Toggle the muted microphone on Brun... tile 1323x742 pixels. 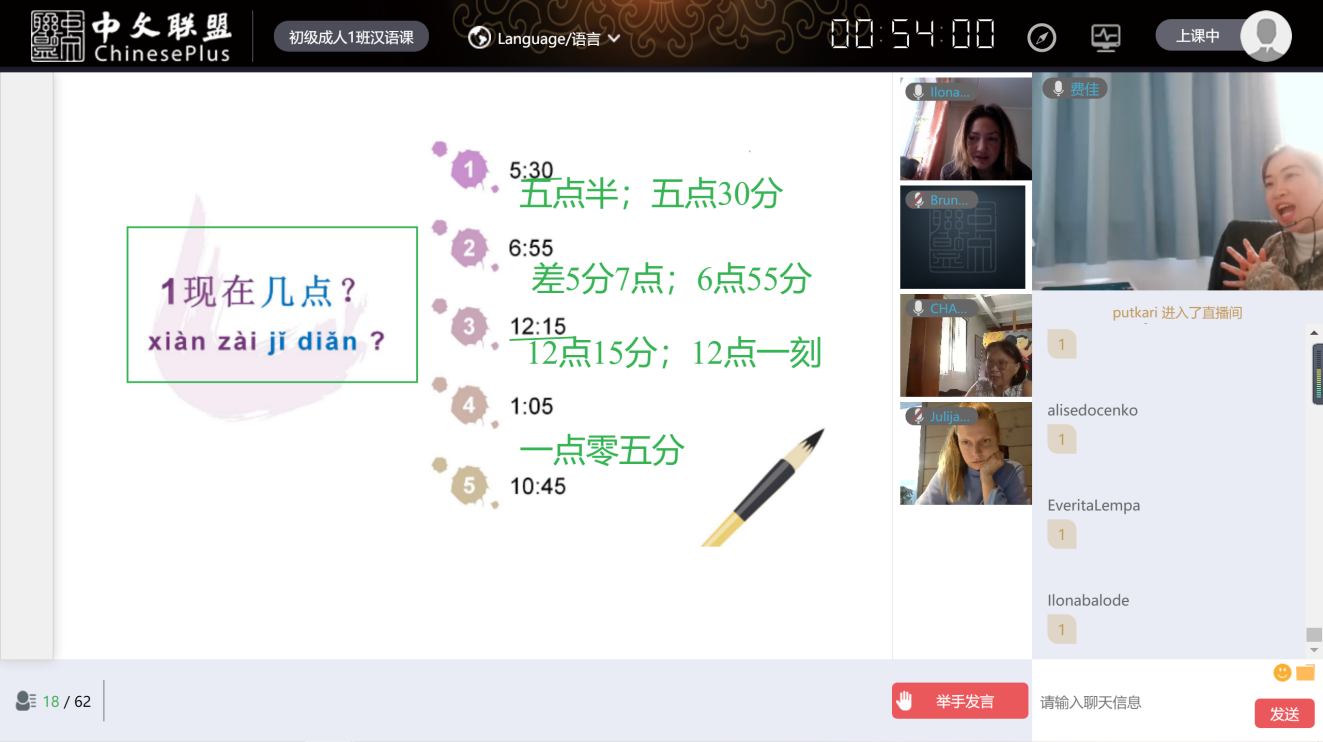click(x=917, y=200)
